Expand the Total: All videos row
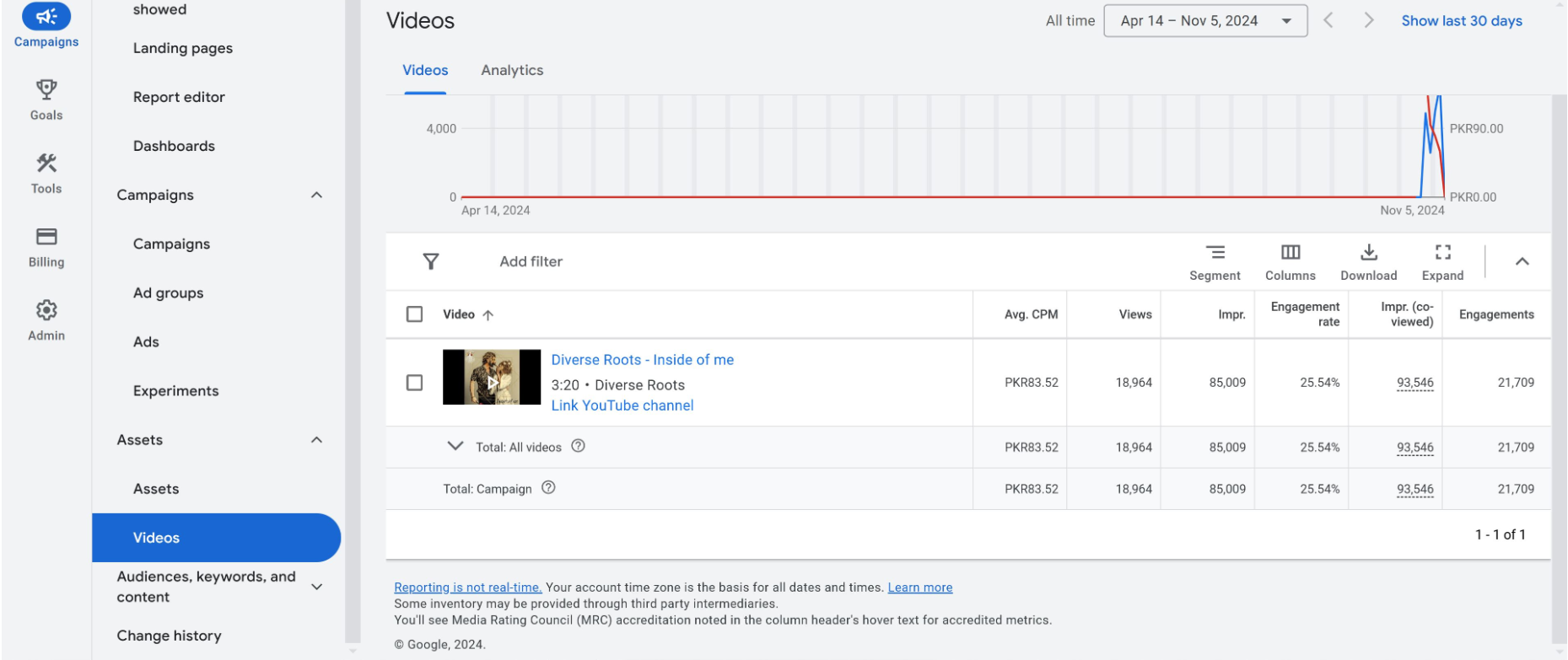 [455, 447]
